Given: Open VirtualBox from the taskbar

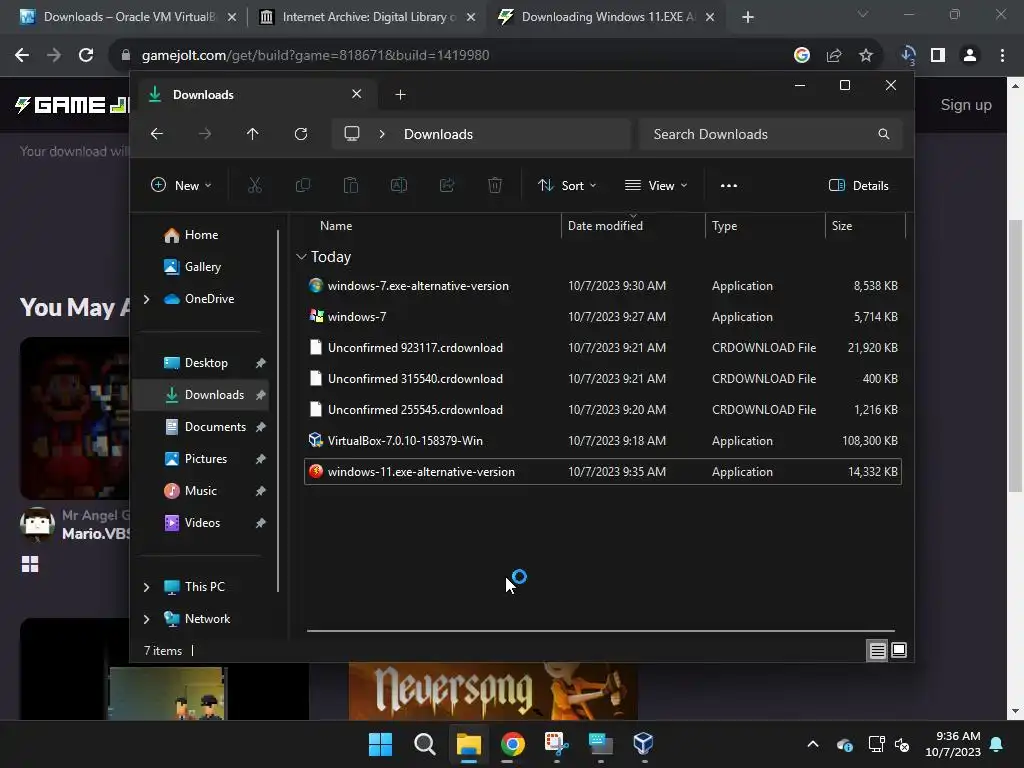Looking at the screenshot, I should tap(643, 743).
